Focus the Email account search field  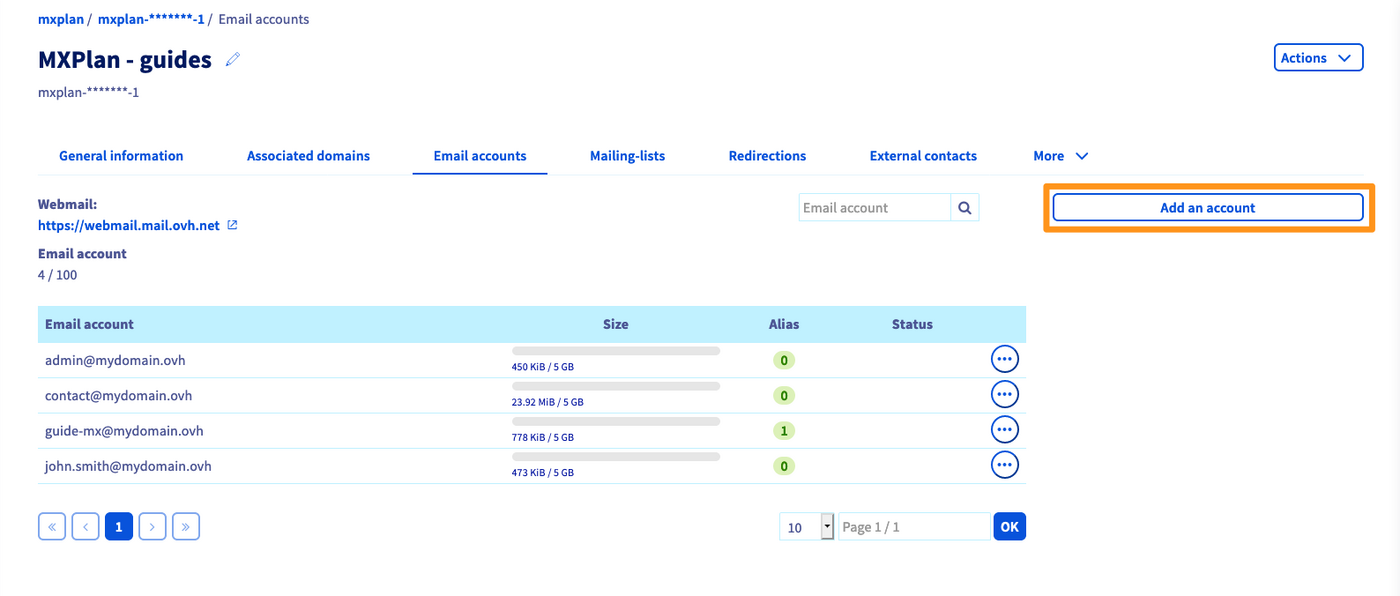[874, 208]
